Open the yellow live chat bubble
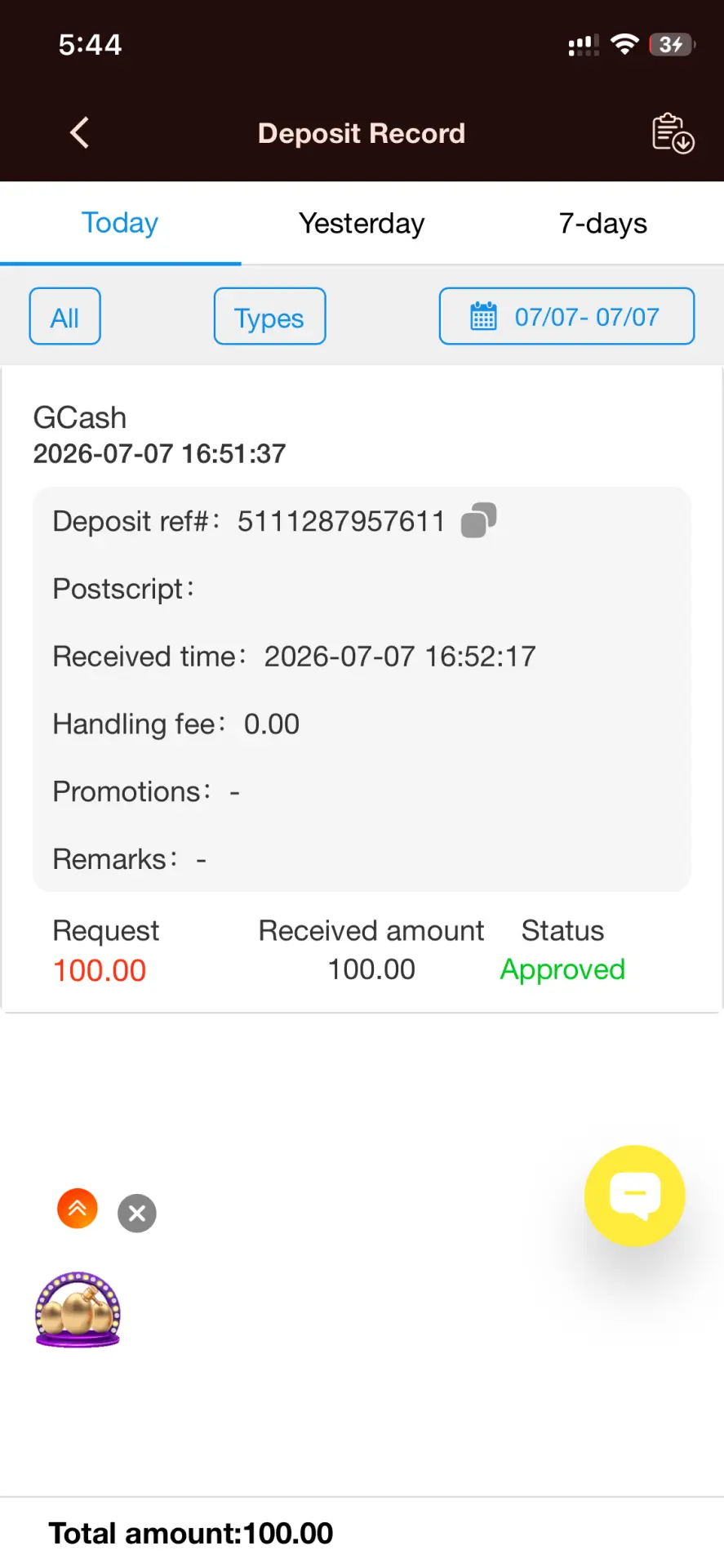724x1568 pixels. pos(634,1196)
